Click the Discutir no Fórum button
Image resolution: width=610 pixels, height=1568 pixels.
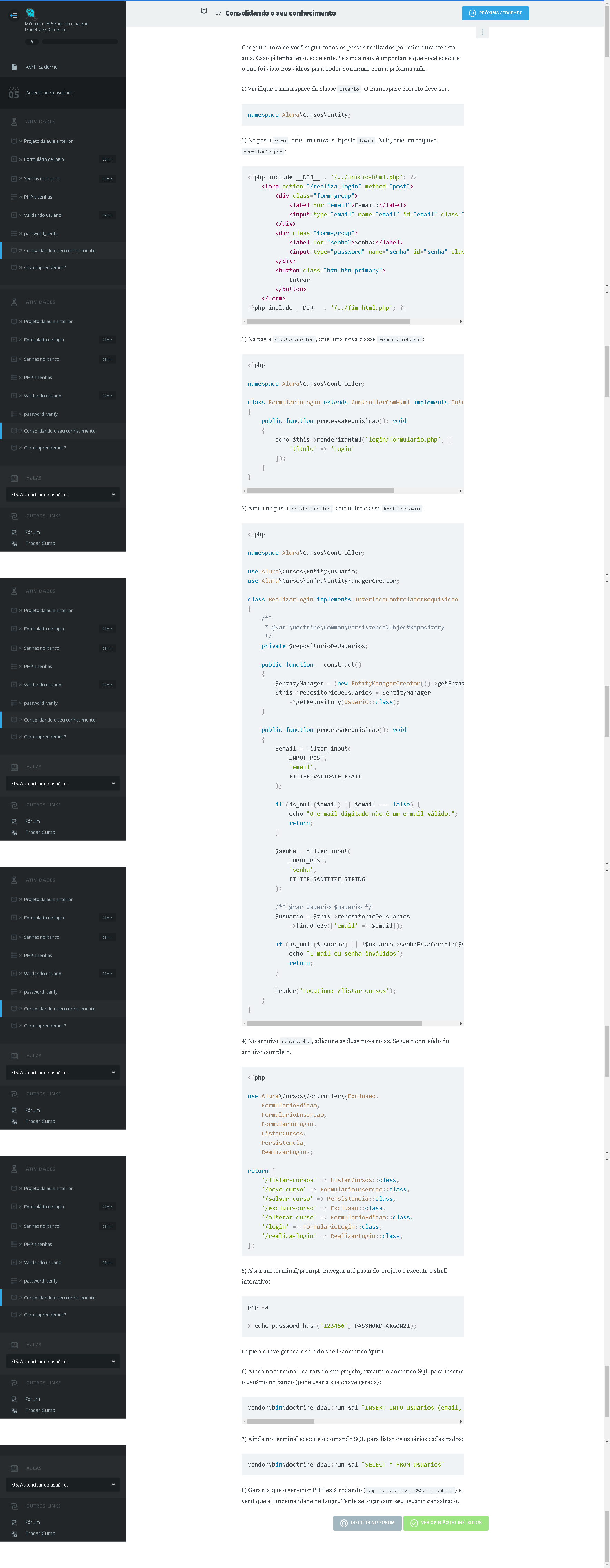pyautogui.click(x=367, y=1522)
